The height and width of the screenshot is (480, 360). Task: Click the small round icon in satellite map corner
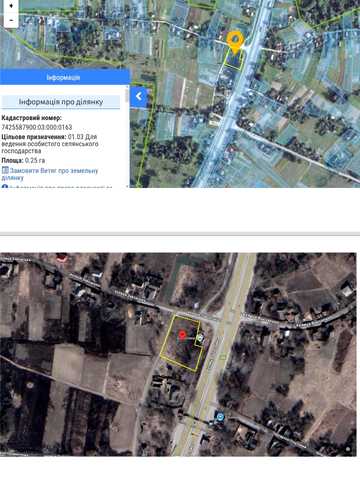point(348,449)
